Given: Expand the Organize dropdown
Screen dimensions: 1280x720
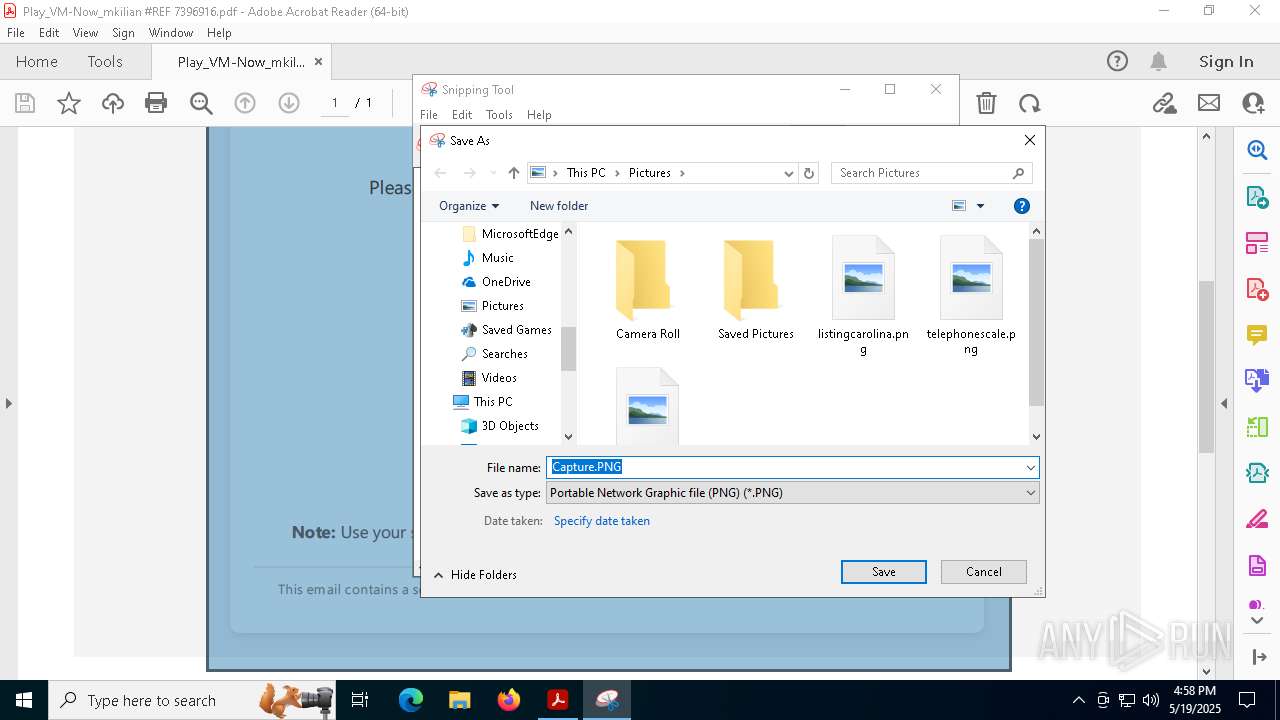Looking at the screenshot, I should click(468, 206).
